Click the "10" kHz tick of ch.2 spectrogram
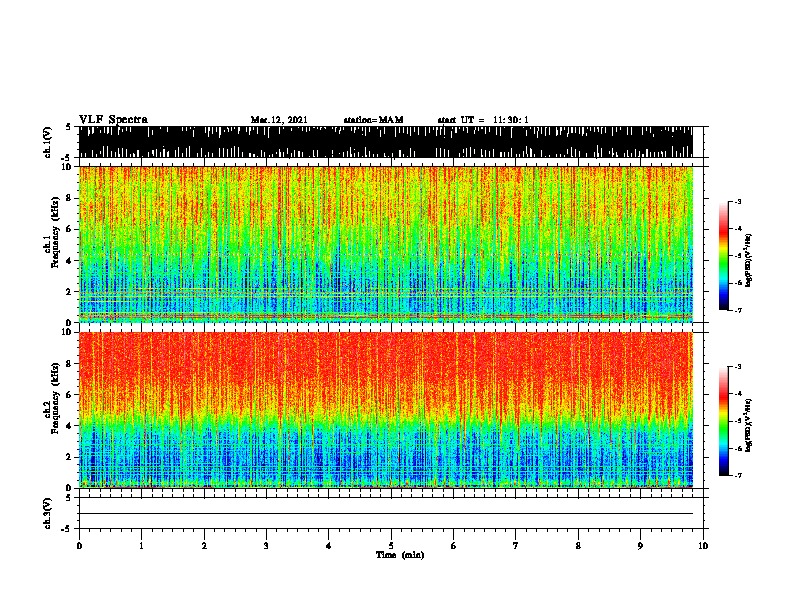The width and height of the screenshot is (792, 612). [68, 332]
